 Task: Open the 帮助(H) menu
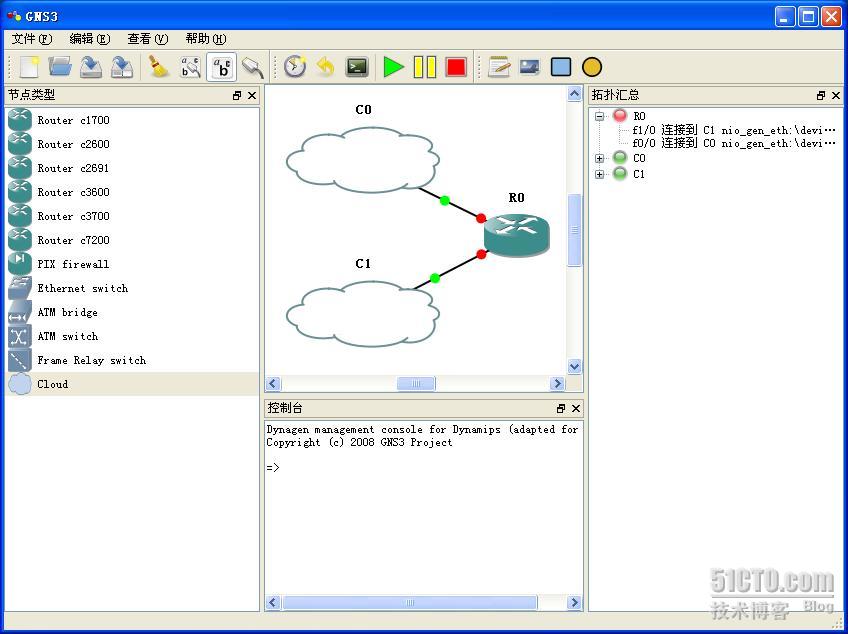206,39
